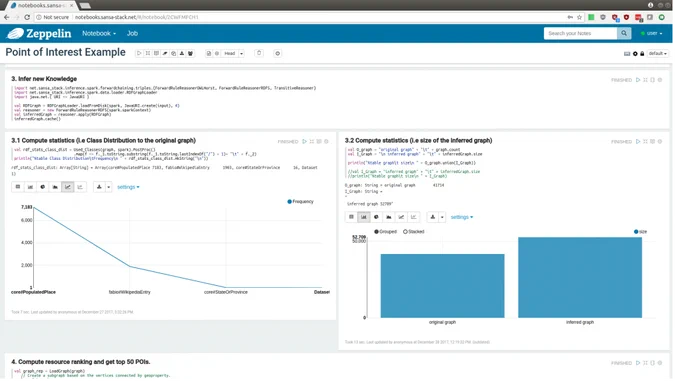Toggle the Frequency series legend
The width and height of the screenshot is (680, 386).
[x=300, y=202]
